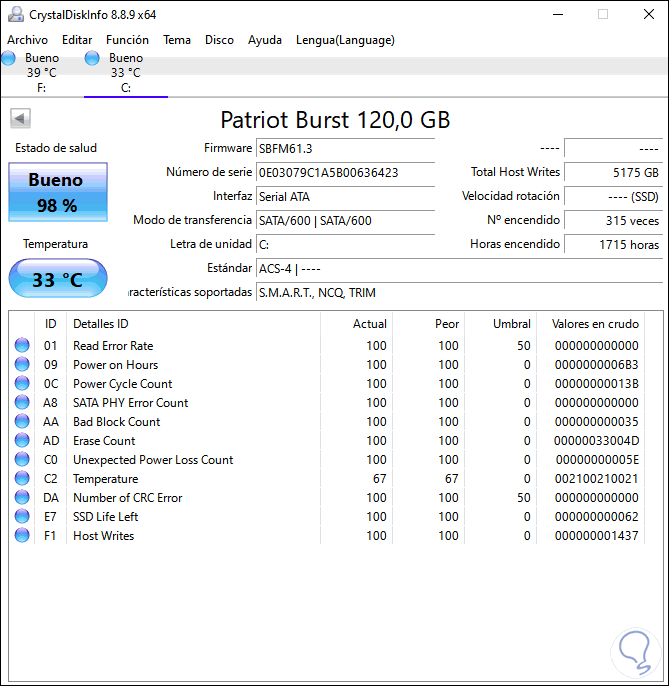
Task: Open the Tema menu
Action: [x=177, y=40]
